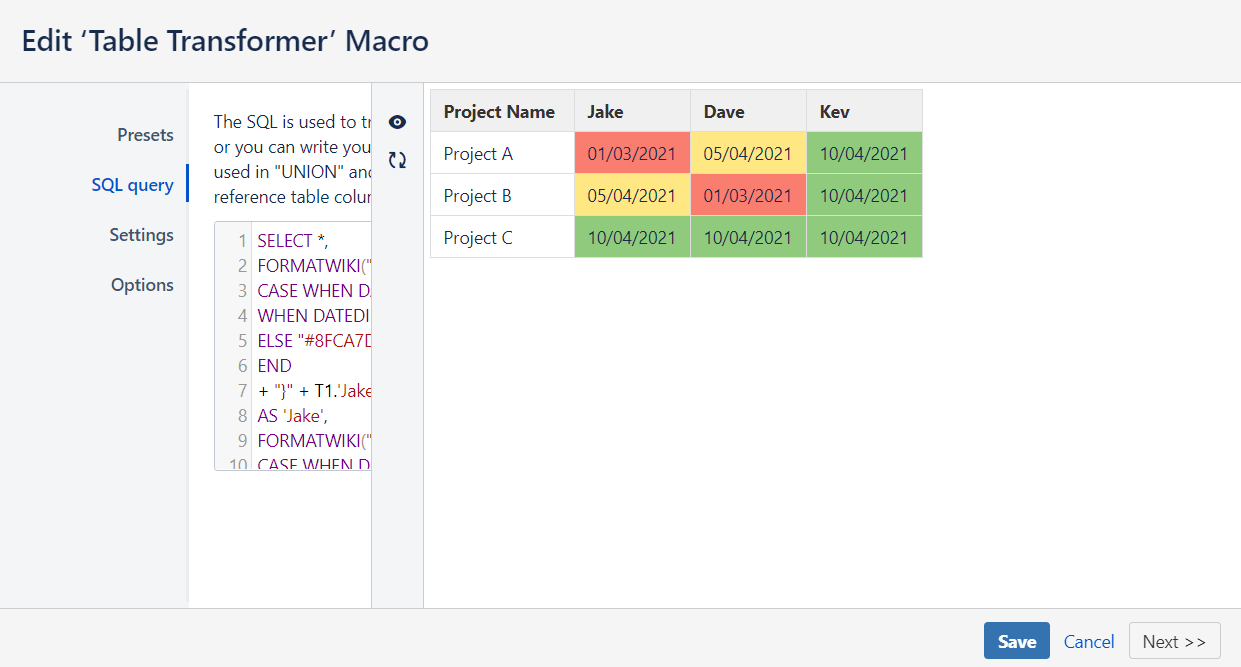Click the Edit 'Table Transformer' Macro title

[224, 41]
